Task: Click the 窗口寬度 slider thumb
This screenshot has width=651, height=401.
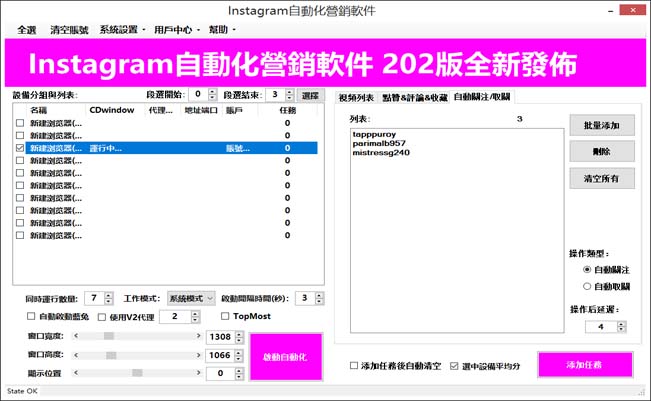Action: tap(109, 336)
